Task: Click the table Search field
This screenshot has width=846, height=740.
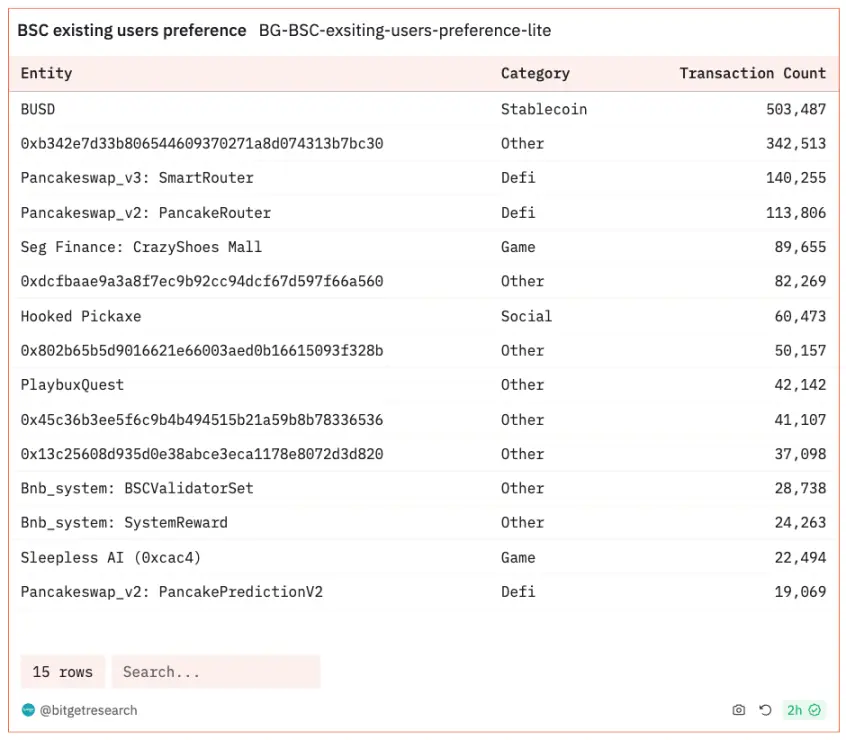Action: click(x=215, y=672)
